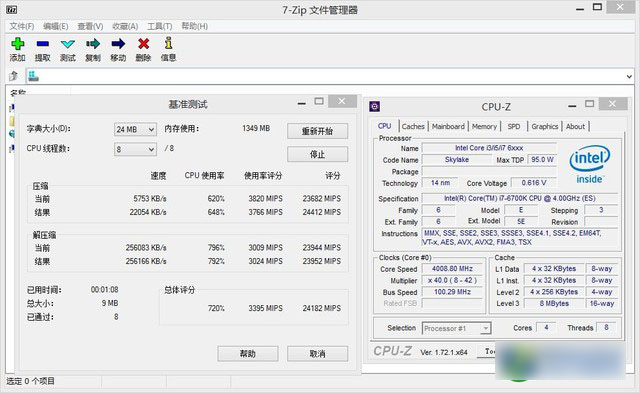640x393 pixels.
Task: Open the View (查看) menu
Action: tap(90, 27)
